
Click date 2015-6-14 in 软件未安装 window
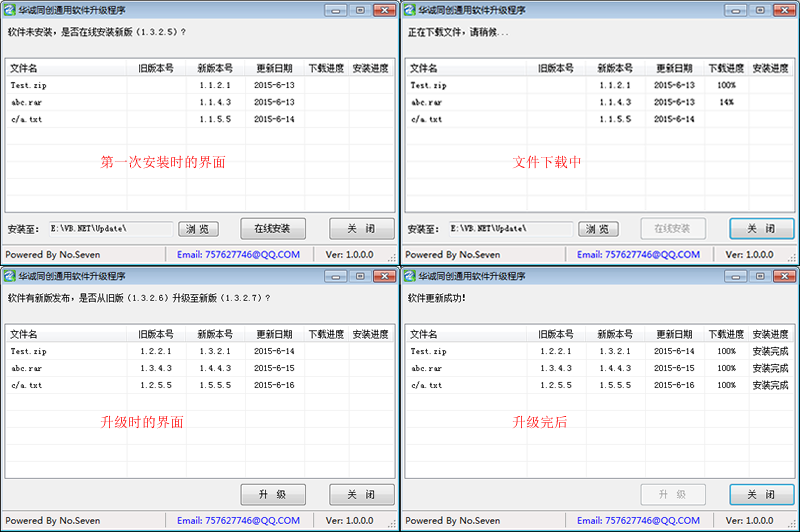click(274, 119)
